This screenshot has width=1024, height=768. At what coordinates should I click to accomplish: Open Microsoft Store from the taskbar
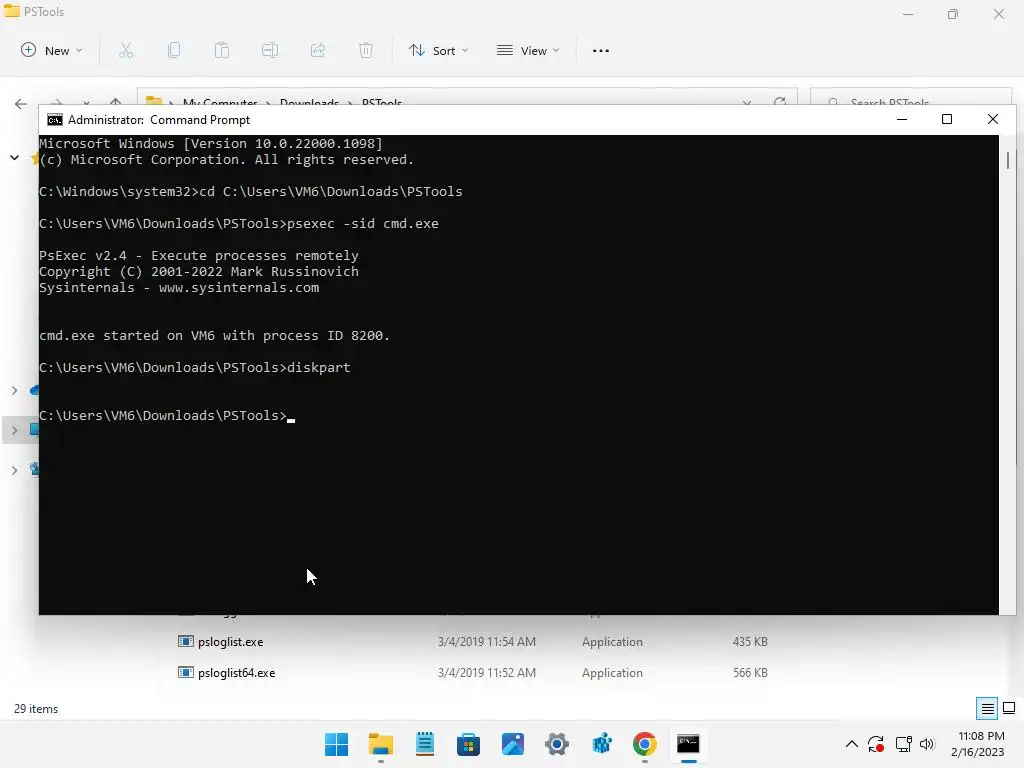pos(468,744)
